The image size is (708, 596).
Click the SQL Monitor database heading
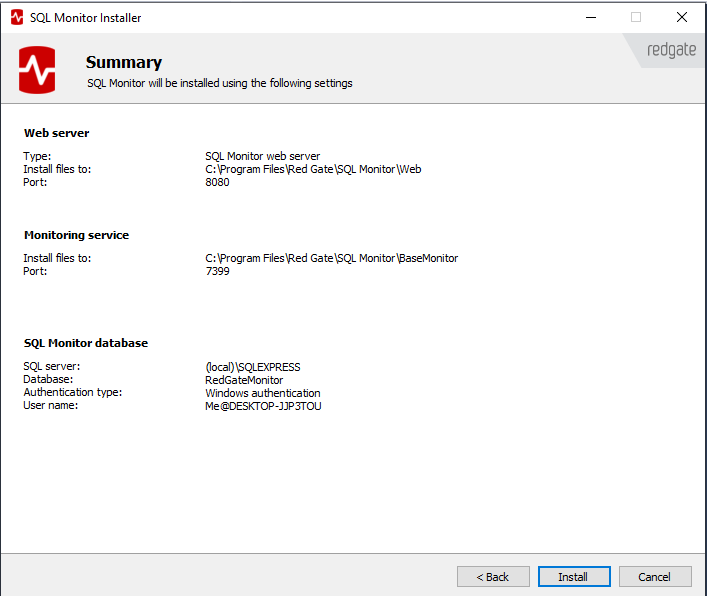point(86,343)
